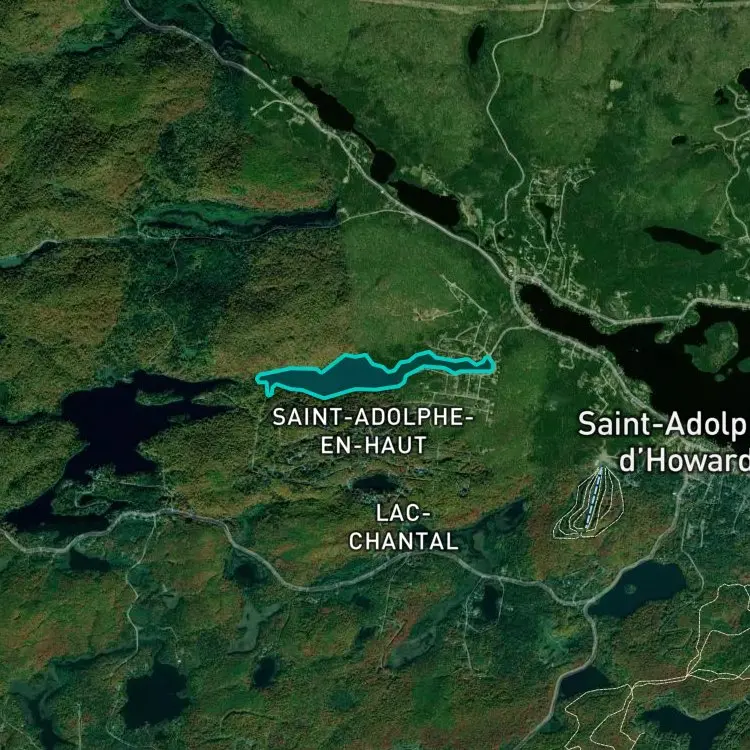Click the small pond above LAC-CHANTAL label
This screenshot has width=750, height=750.
coord(375,484)
